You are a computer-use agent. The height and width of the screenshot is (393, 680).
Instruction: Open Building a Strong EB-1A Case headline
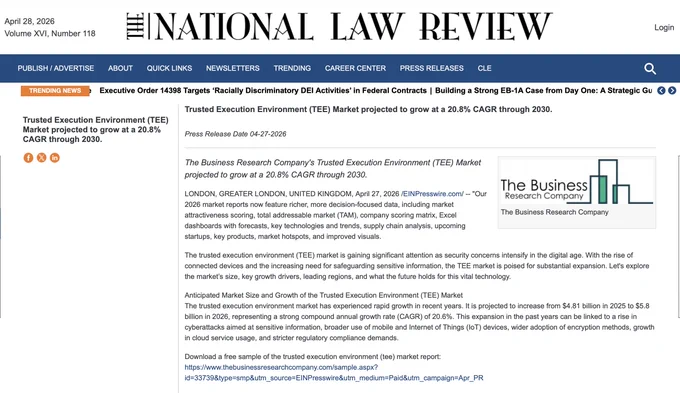coord(543,91)
